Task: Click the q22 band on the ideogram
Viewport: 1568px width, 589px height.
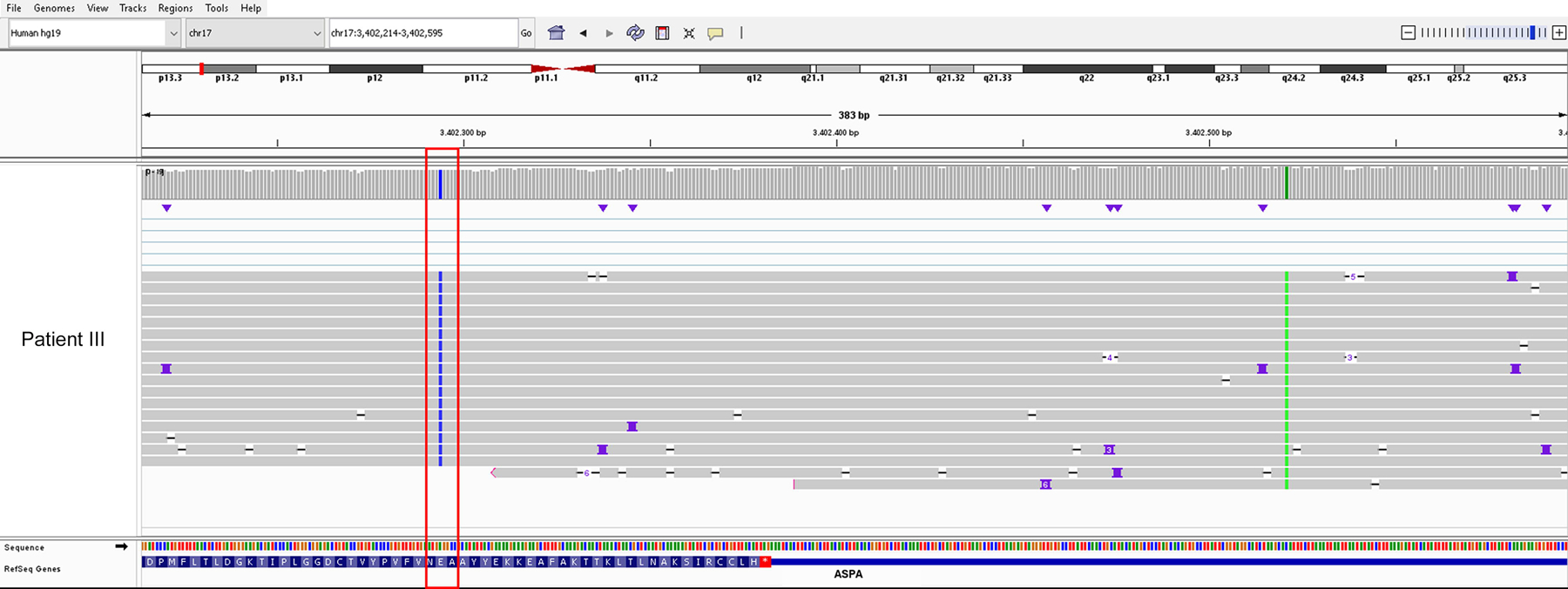Action: [1087, 68]
